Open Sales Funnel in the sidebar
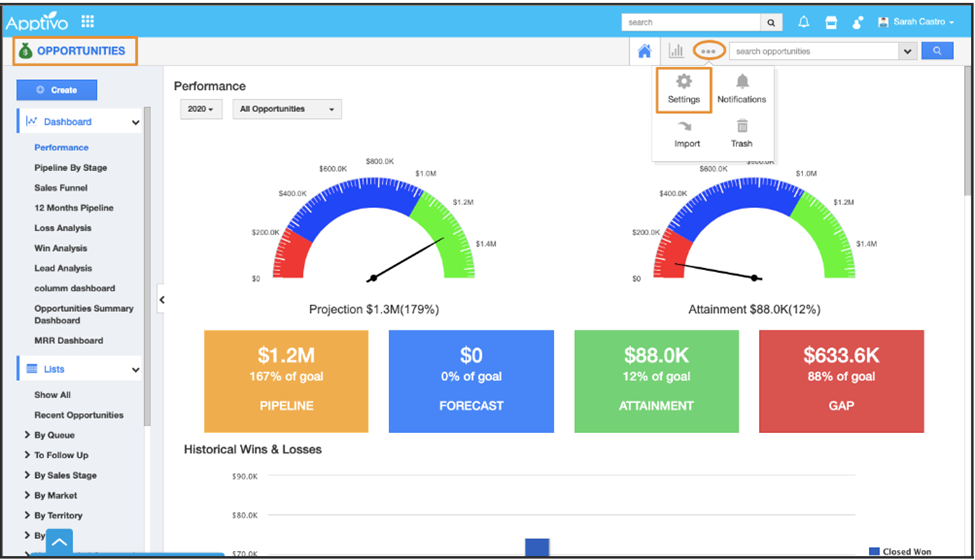 (x=61, y=188)
